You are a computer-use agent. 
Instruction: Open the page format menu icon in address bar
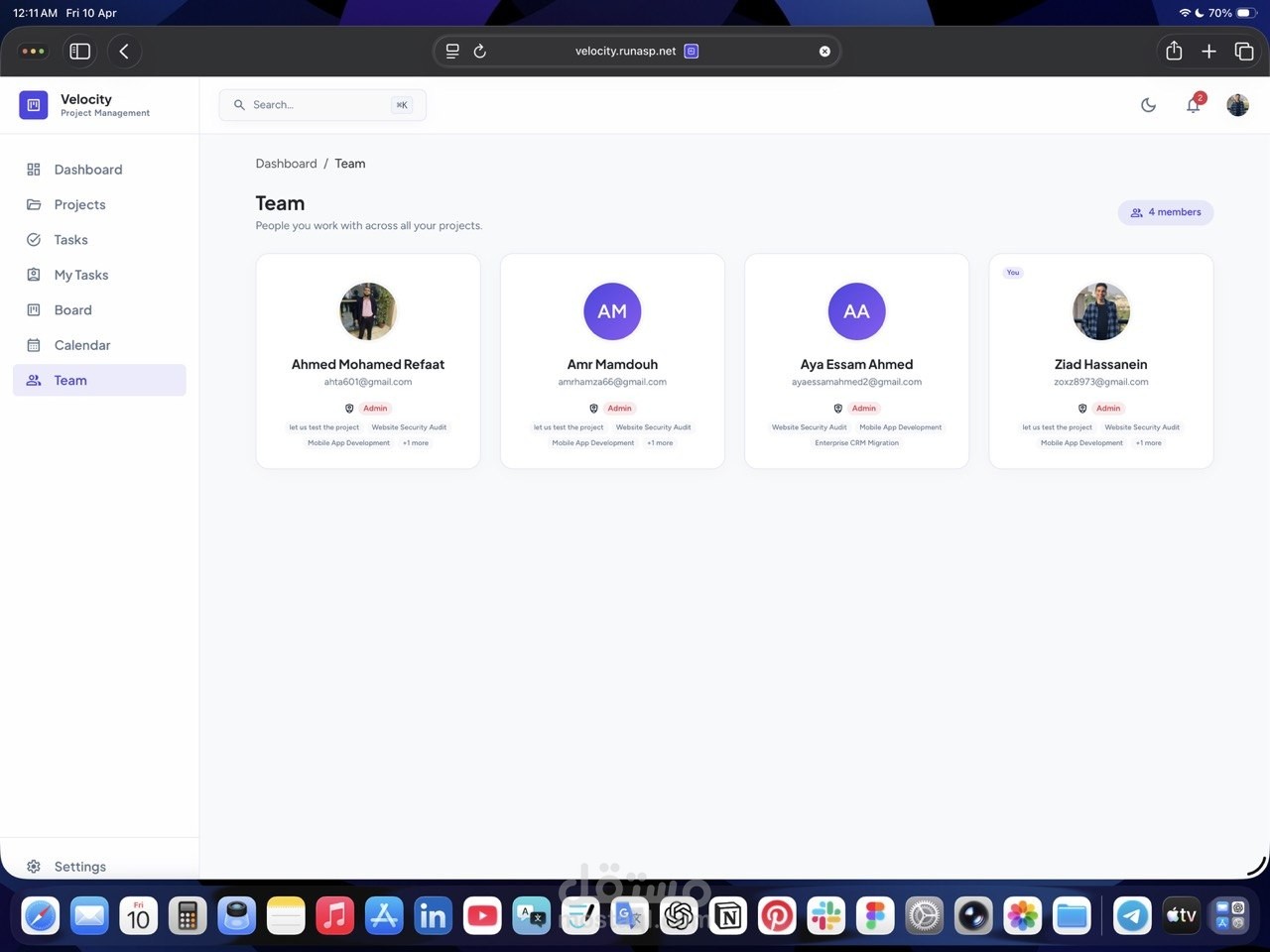452,52
